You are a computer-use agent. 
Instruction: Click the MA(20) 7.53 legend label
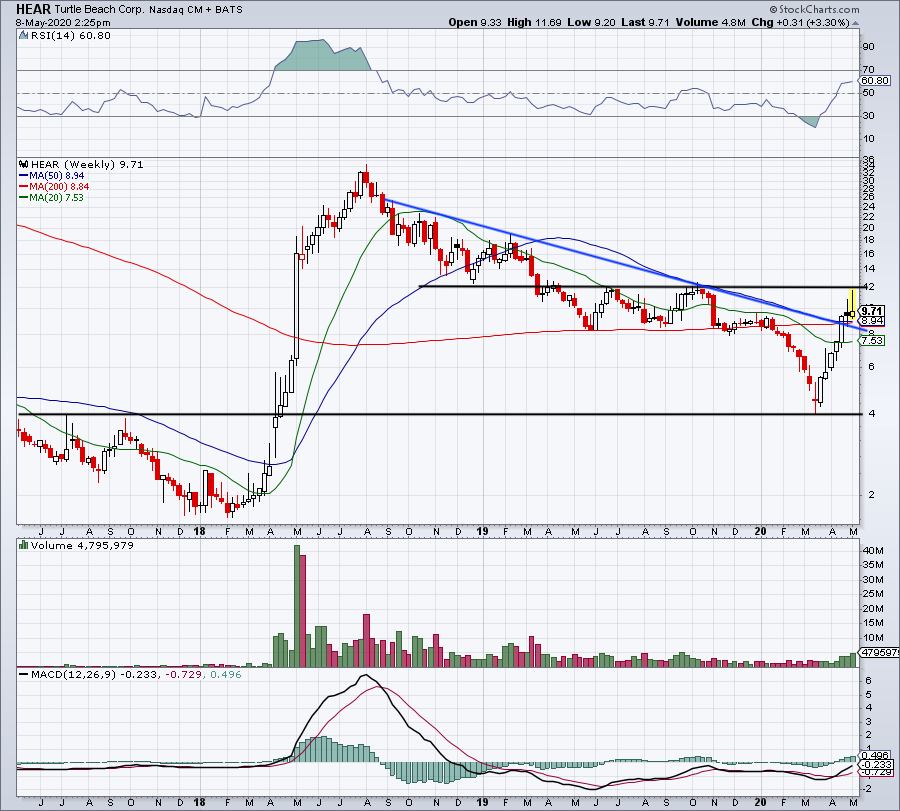click(x=57, y=197)
